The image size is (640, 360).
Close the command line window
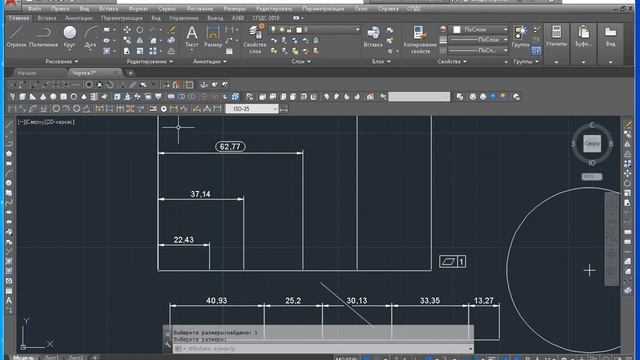click(x=167, y=333)
